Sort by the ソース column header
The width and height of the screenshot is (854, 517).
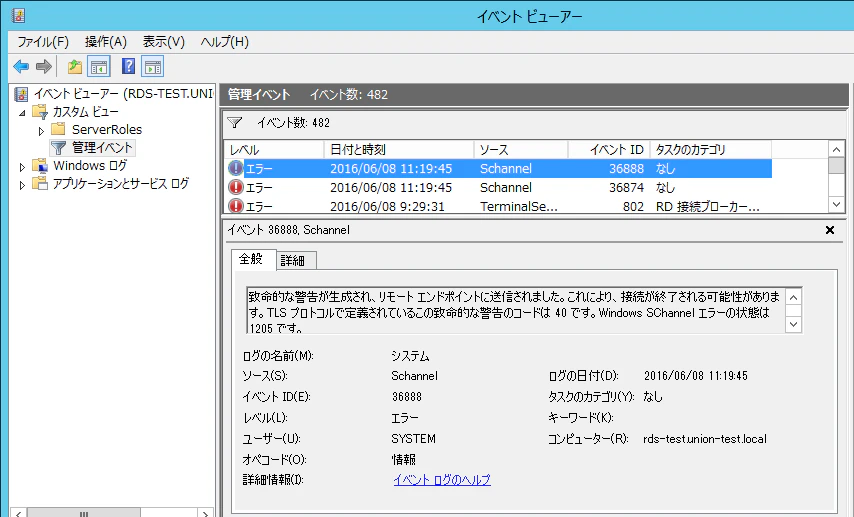click(521, 149)
